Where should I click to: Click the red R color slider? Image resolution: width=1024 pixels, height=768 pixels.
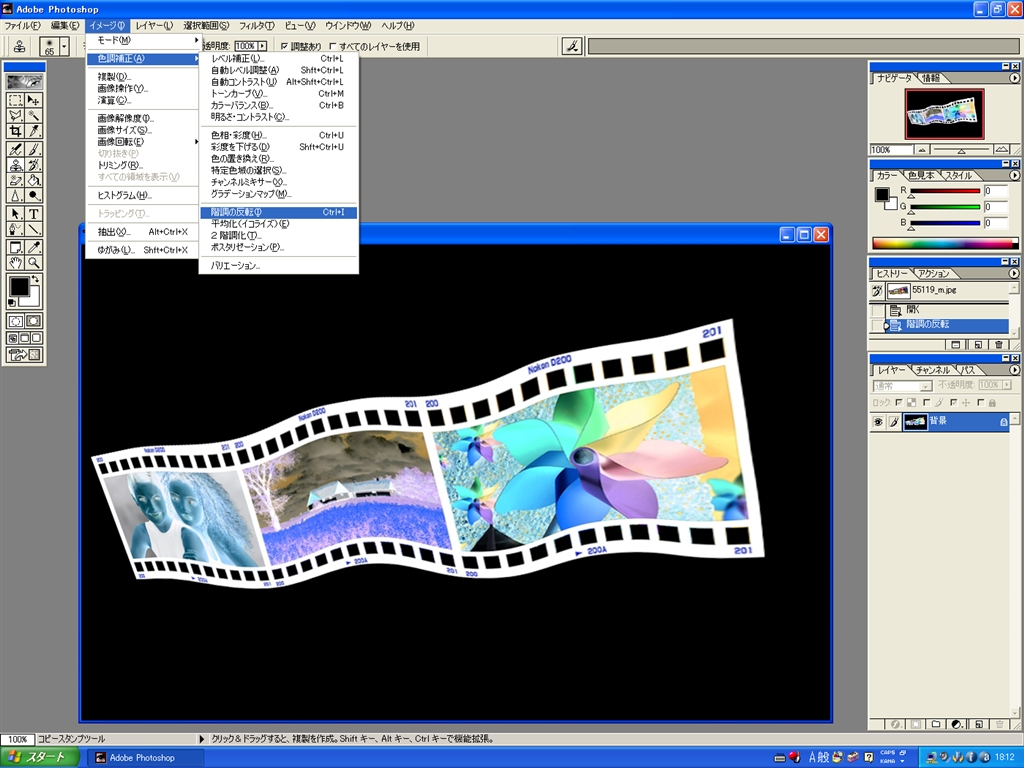tap(944, 191)
